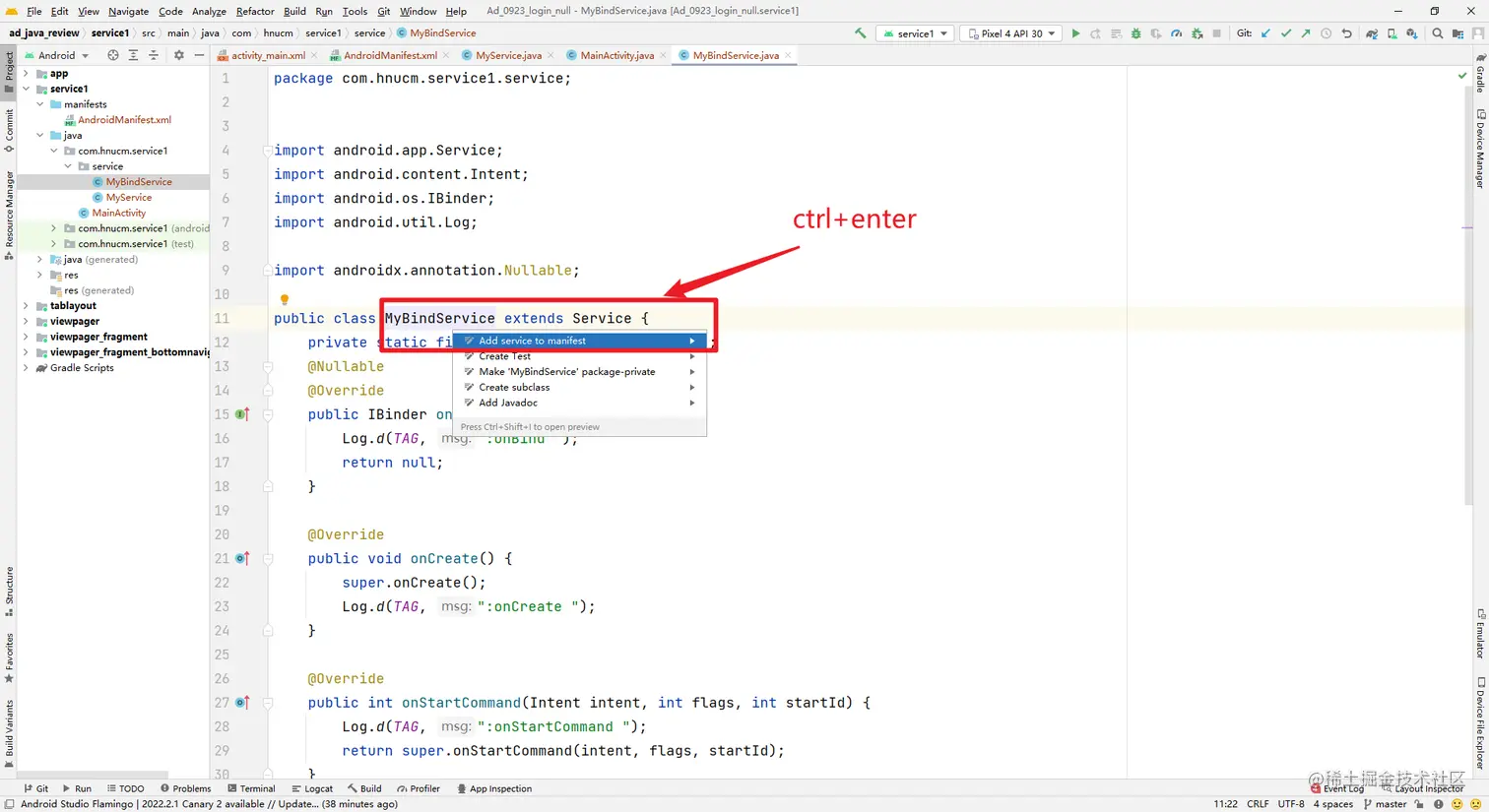Click the yellow intention lightbulb icon
Viewport: 1489px width, 812px height.
click(284, 299)
